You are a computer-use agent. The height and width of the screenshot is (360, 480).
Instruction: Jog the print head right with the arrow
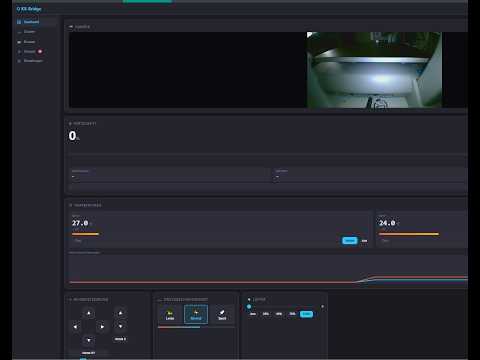(x=102, y=327)
